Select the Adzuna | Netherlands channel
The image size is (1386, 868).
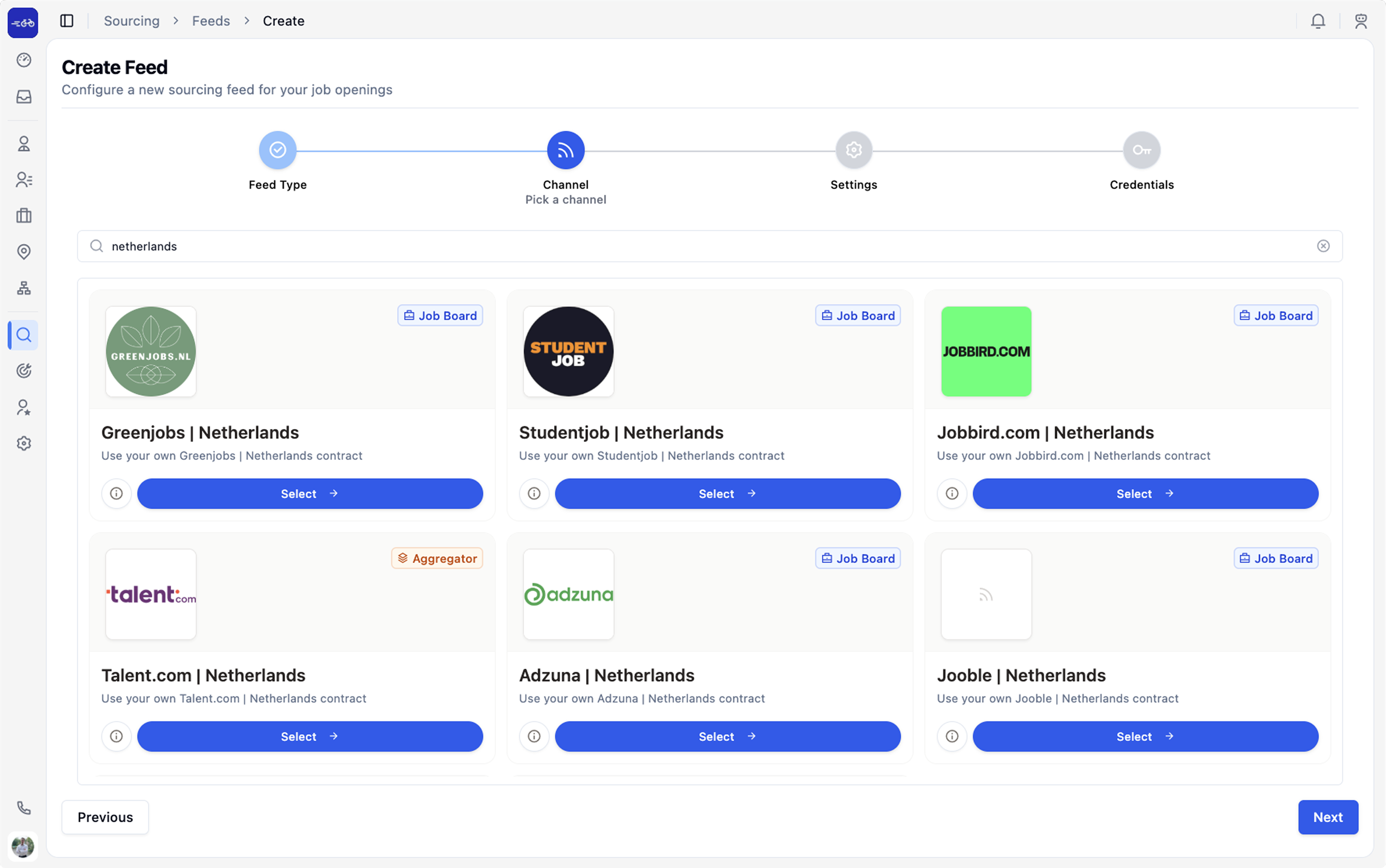pos(727,737)
